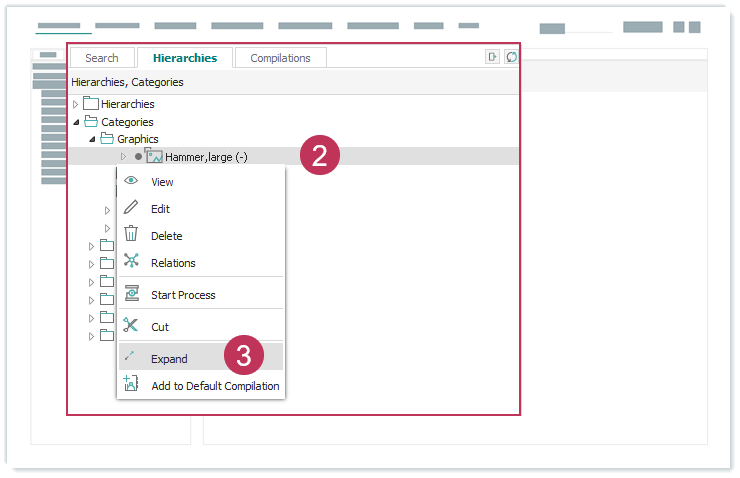The image size is (740, 478).
Task: Click the Add to Default Compilation icon
Action: (x=131, y=386)
